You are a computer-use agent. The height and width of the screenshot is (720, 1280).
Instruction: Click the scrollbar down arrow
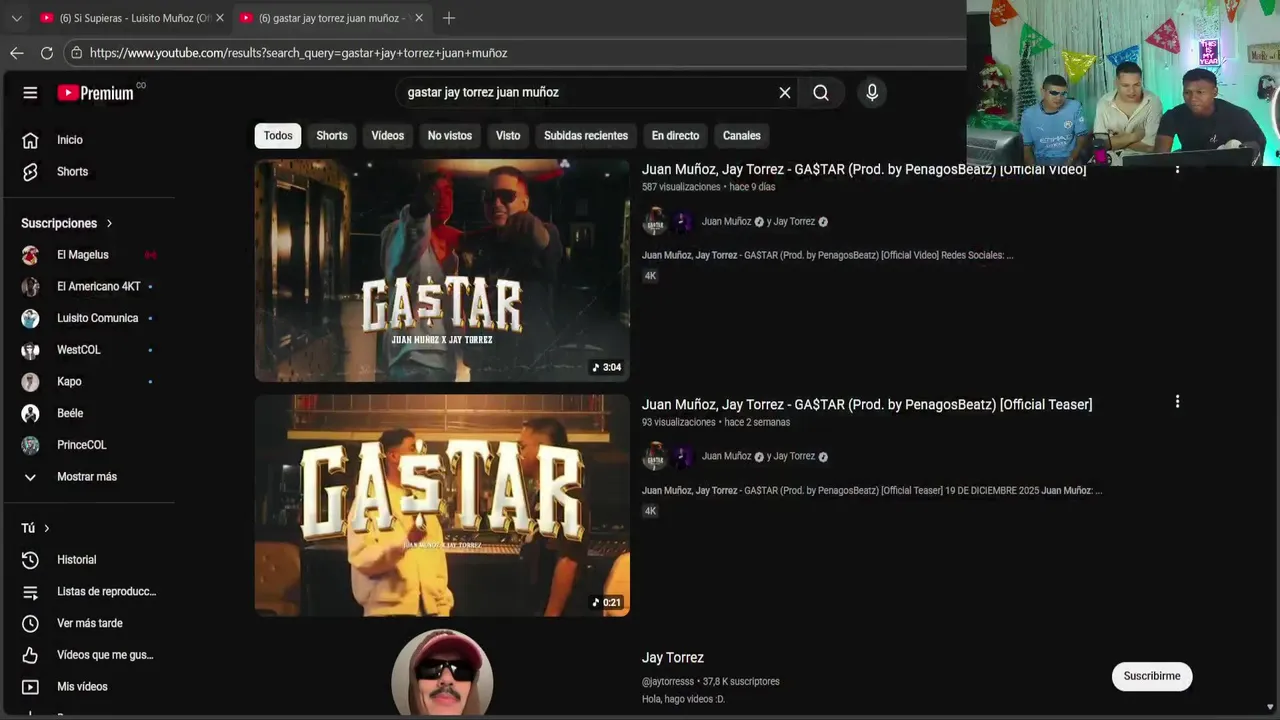tap(1270, 707)
